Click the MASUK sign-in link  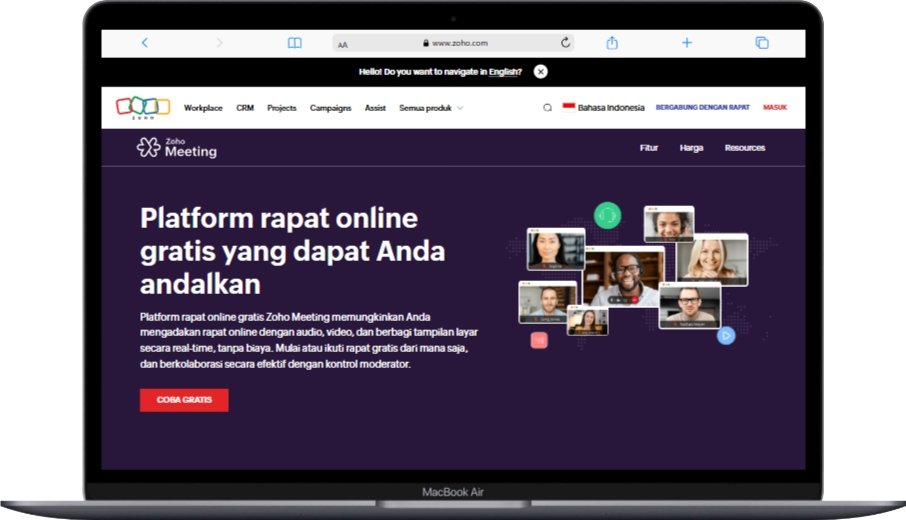pos(775,107)
